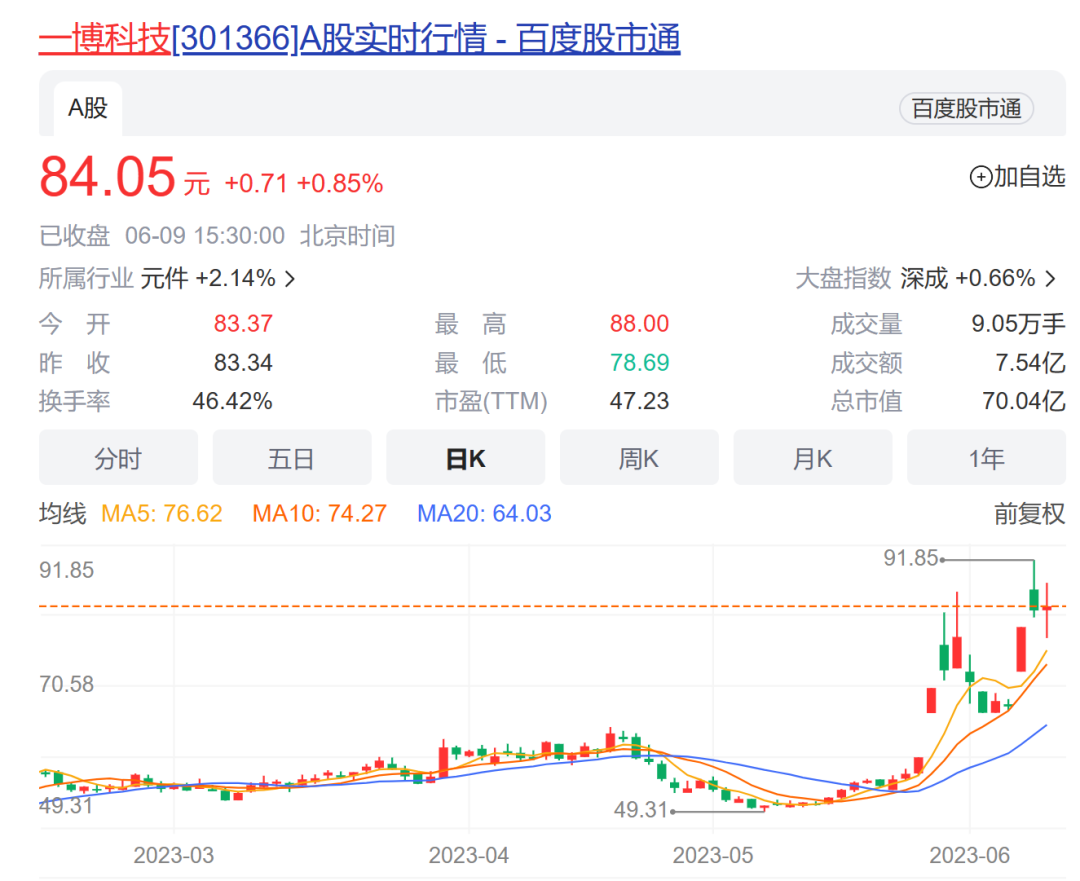Click the 49.31 low marker near 2023-05
Screen dimensions: 1080x881
point(641,811)
